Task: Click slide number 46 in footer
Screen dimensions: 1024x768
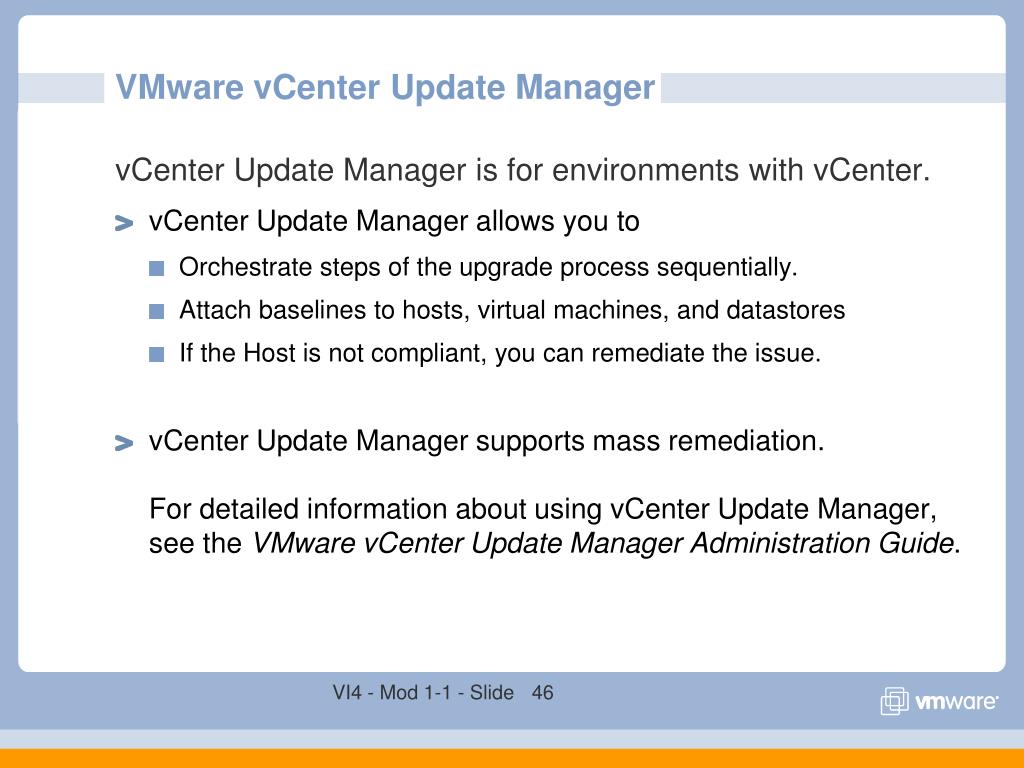Action: (x=543, y=692)
